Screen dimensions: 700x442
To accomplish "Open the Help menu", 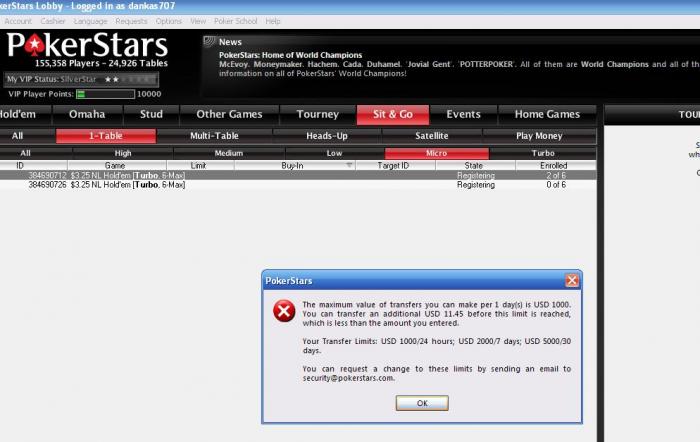I will [273, 21].
